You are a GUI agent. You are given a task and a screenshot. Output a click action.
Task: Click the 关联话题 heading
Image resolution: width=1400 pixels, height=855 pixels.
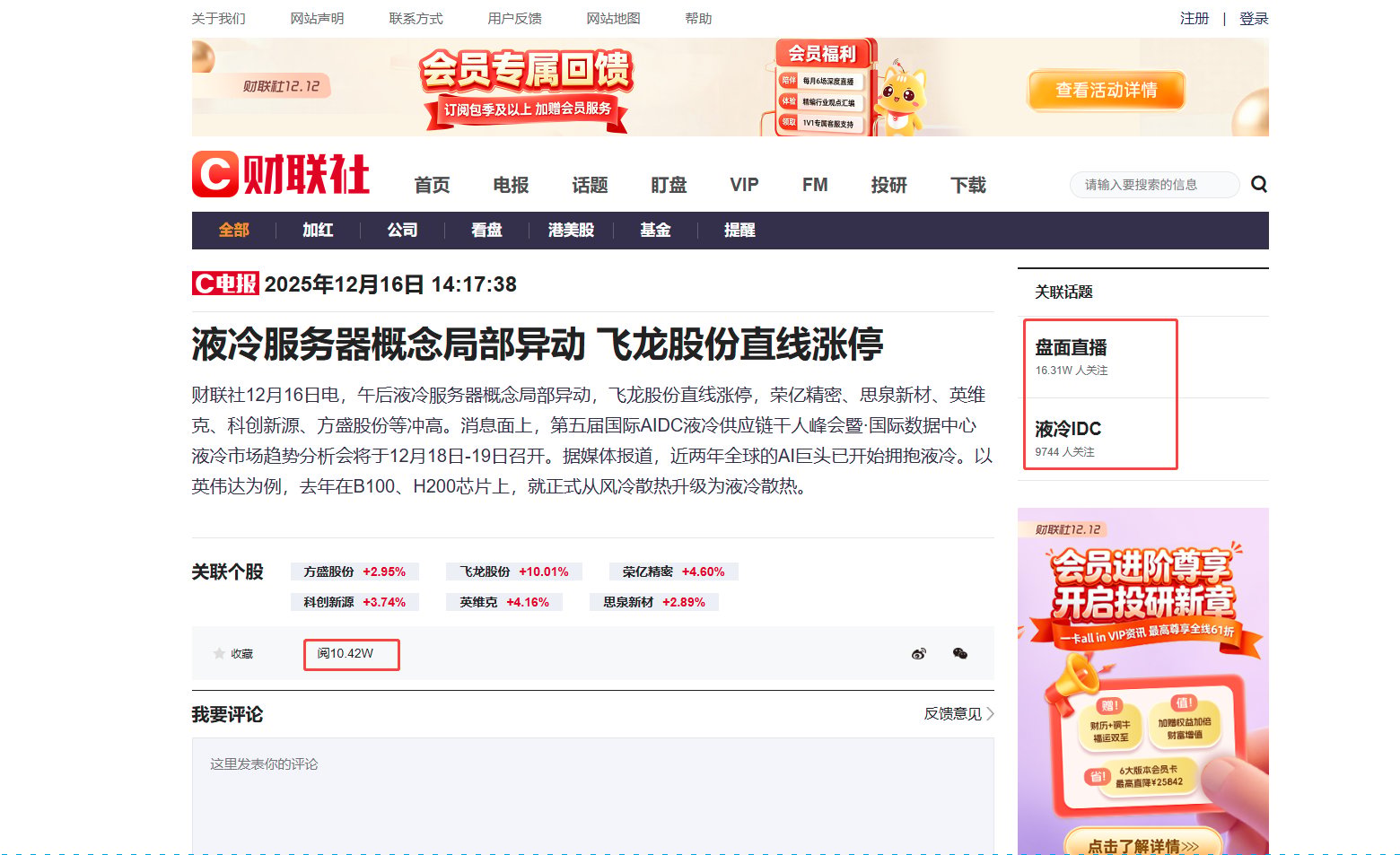click(1063, 292)
